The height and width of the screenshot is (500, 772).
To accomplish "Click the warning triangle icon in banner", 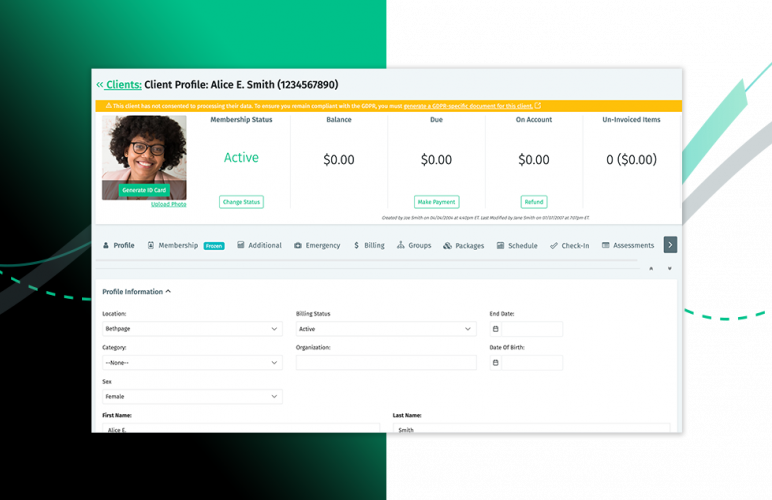I will [108, 105].
